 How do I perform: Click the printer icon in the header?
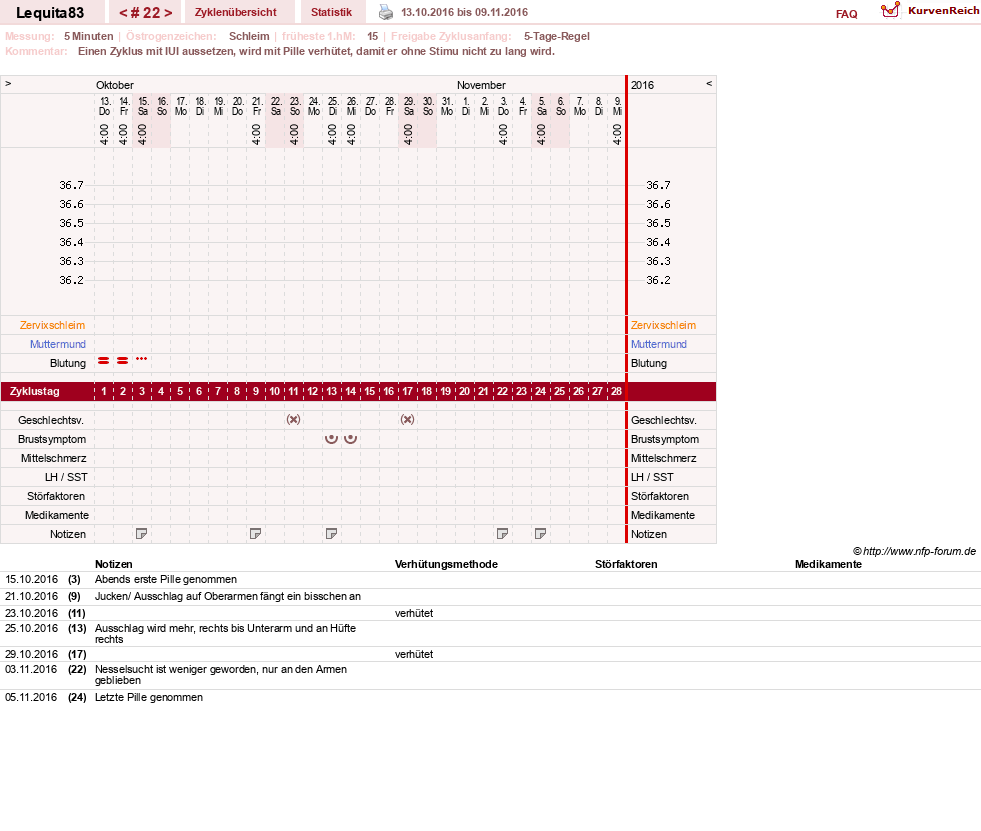[x=386, y=12]
